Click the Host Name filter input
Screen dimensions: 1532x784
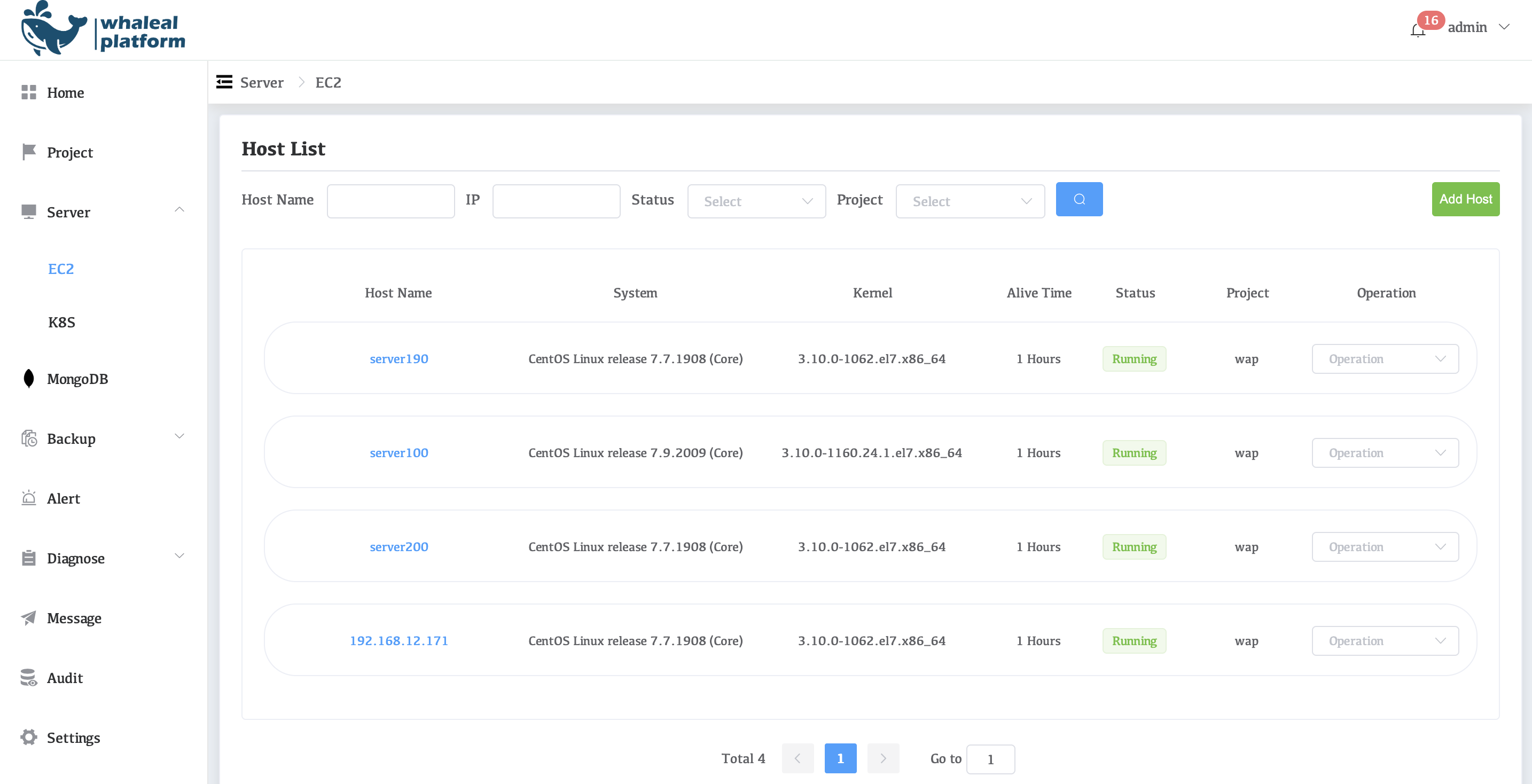click(x=390, y=201)
